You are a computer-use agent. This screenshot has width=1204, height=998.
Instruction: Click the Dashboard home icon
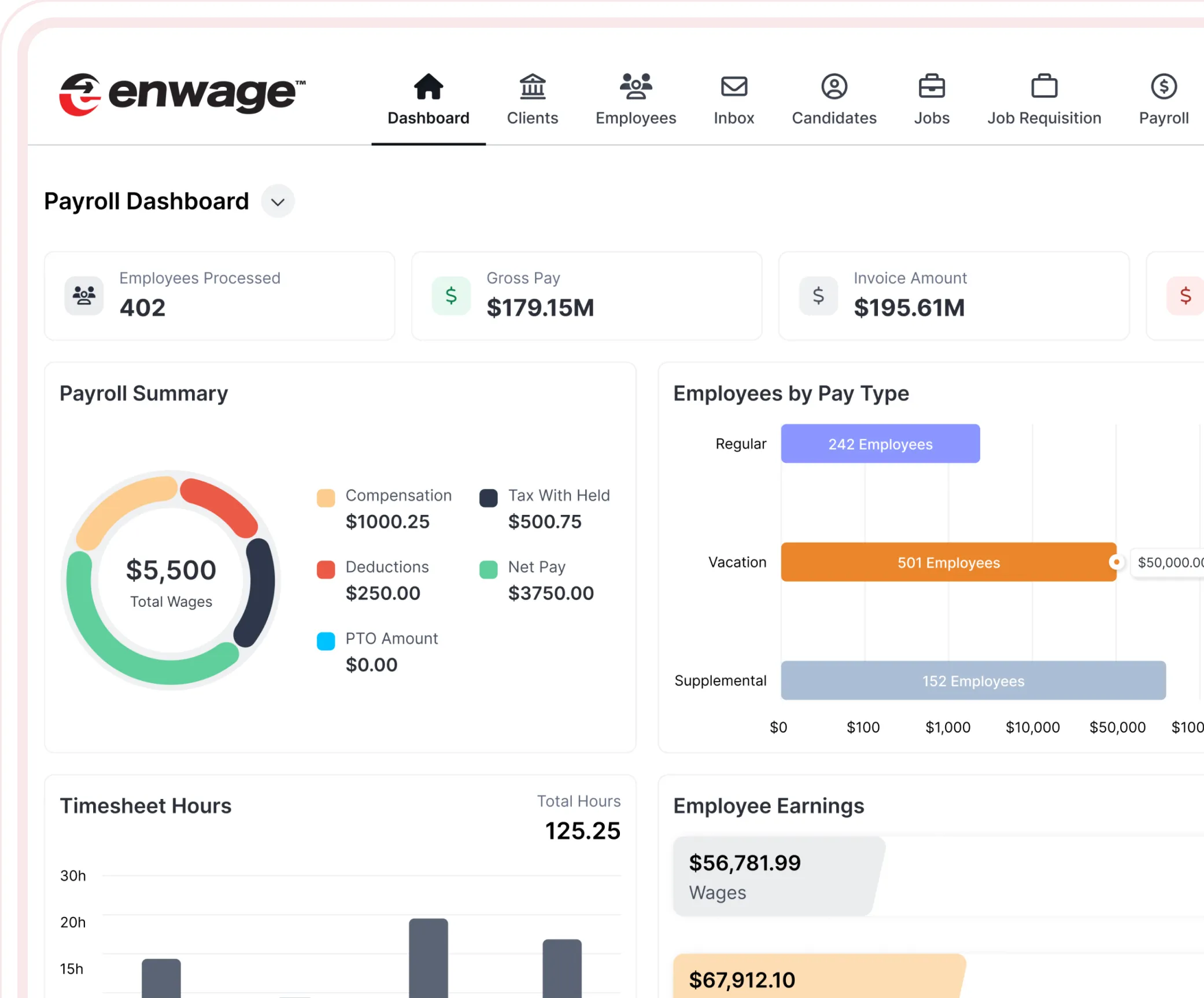click(428, 87)
